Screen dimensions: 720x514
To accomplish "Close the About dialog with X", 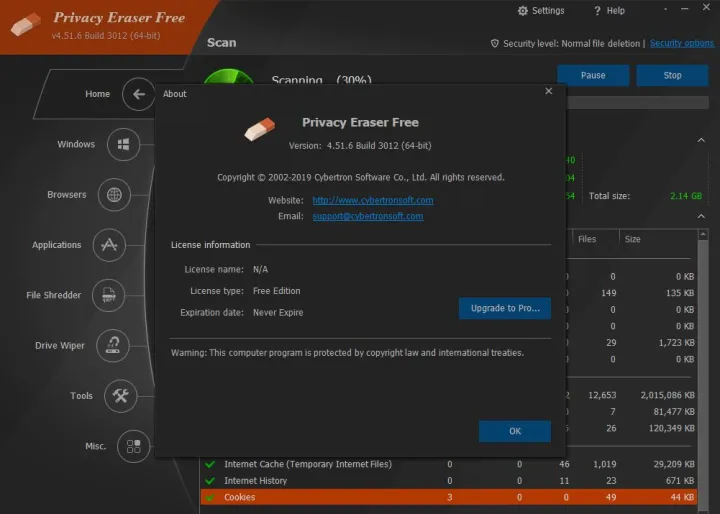I will pos(549,91).
